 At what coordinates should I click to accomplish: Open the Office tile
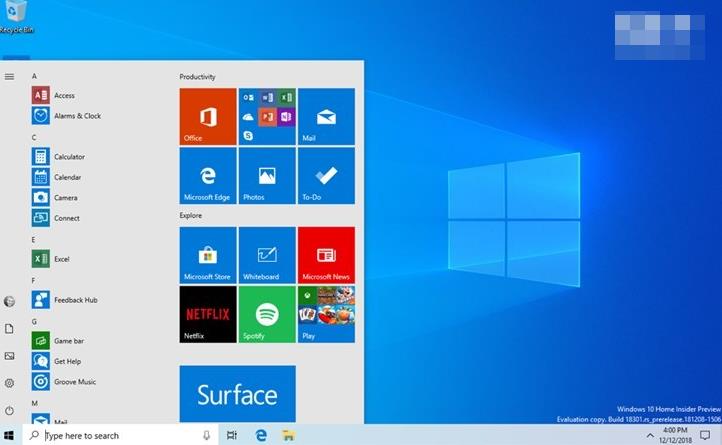208,117
